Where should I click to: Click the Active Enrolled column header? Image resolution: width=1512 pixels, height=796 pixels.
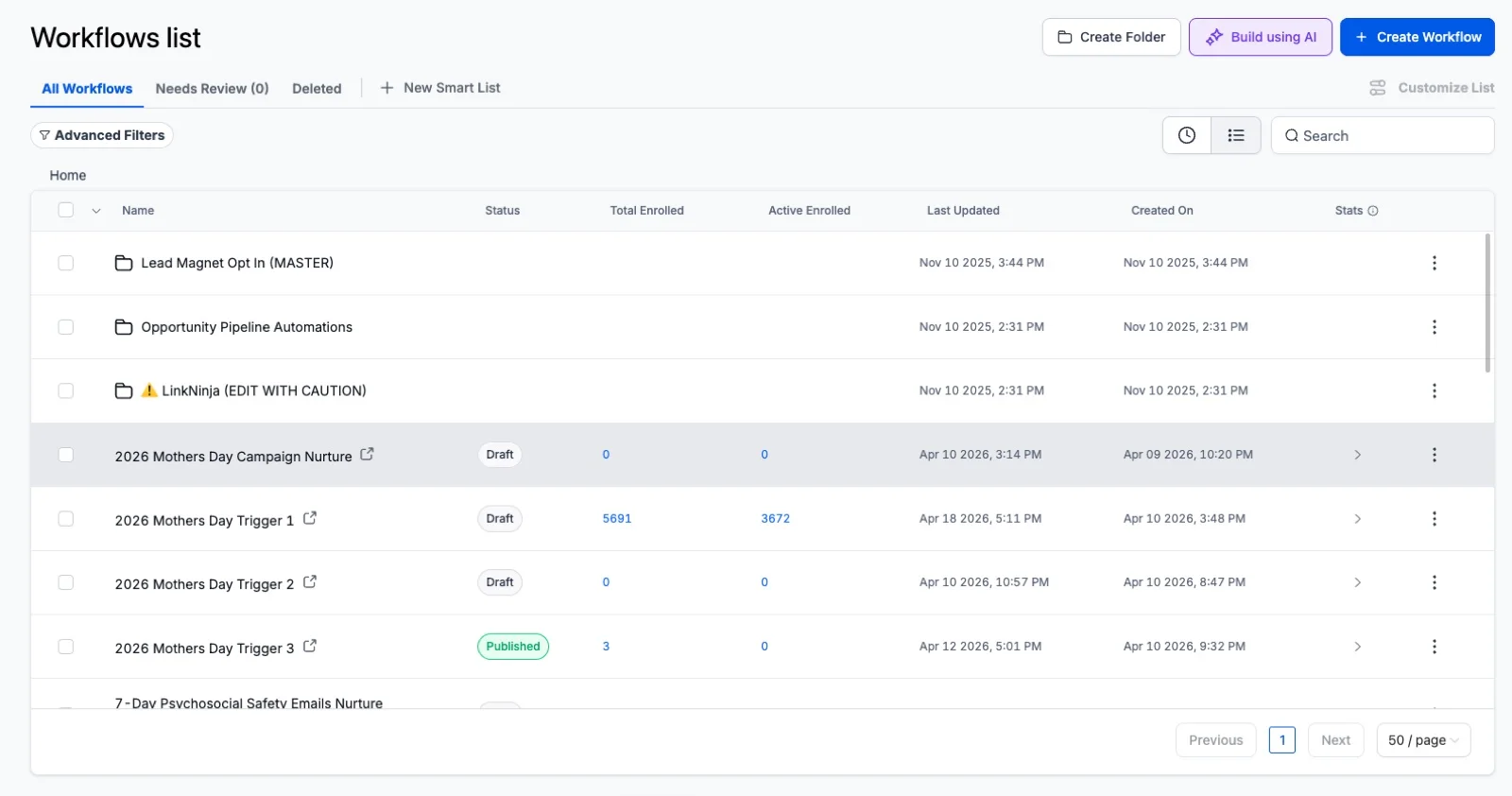coord(810,211)
